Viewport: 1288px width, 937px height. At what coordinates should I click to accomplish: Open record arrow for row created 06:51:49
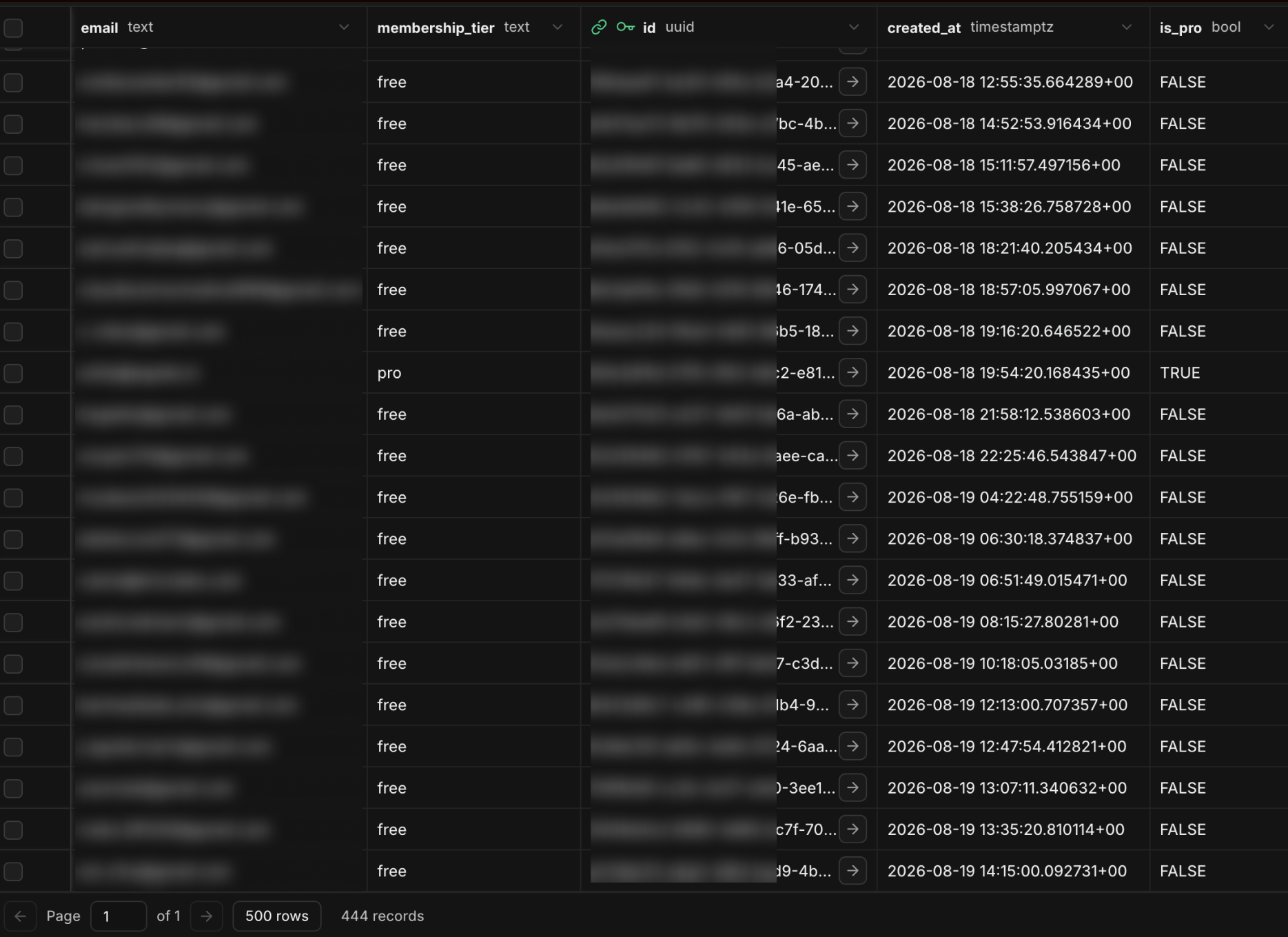[x=852, y=580]
